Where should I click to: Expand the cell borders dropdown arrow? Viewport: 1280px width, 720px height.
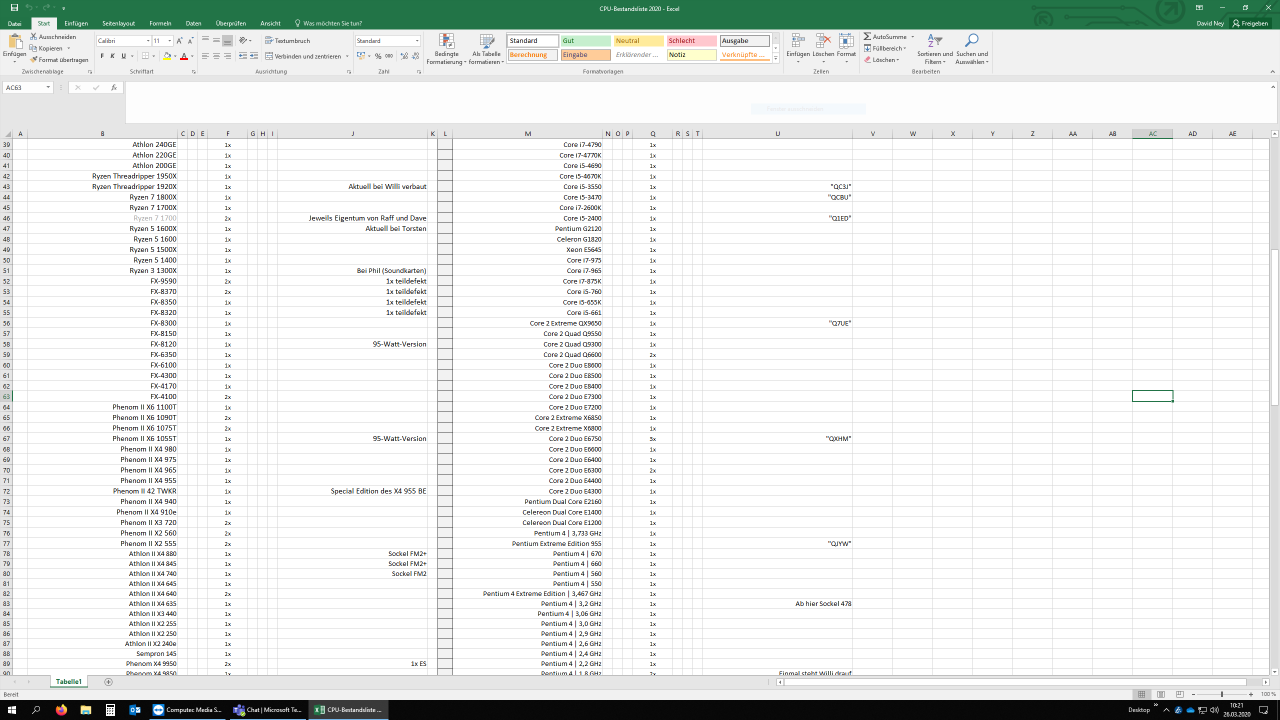point(152,56)
